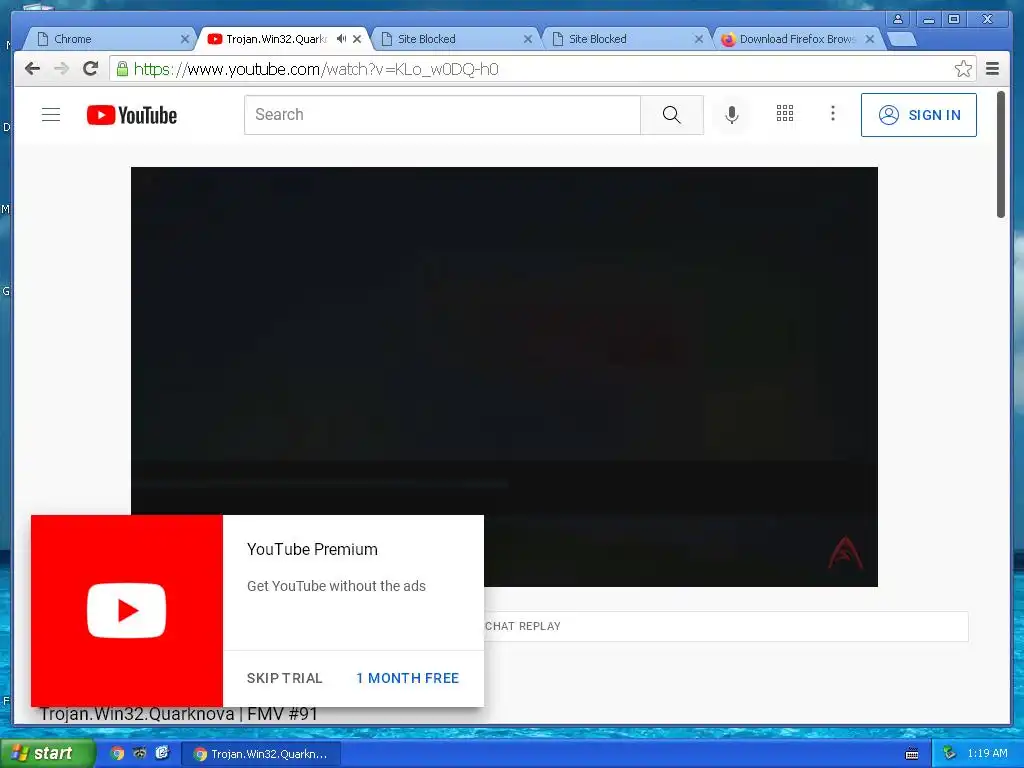Close the Trojan.Win32.Quarknova tab
The image size is (1024, 768).
pos(357,39)
